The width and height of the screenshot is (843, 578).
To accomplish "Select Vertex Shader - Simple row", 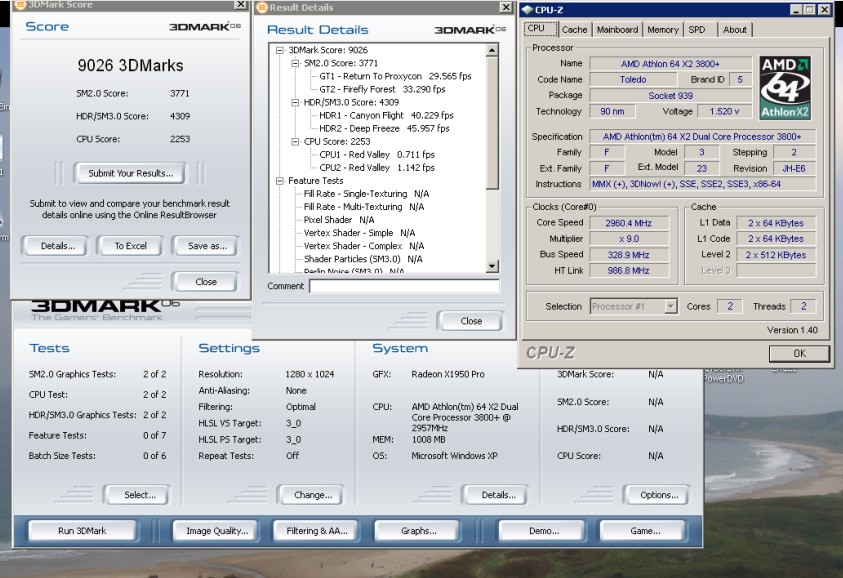I will 359,233.
